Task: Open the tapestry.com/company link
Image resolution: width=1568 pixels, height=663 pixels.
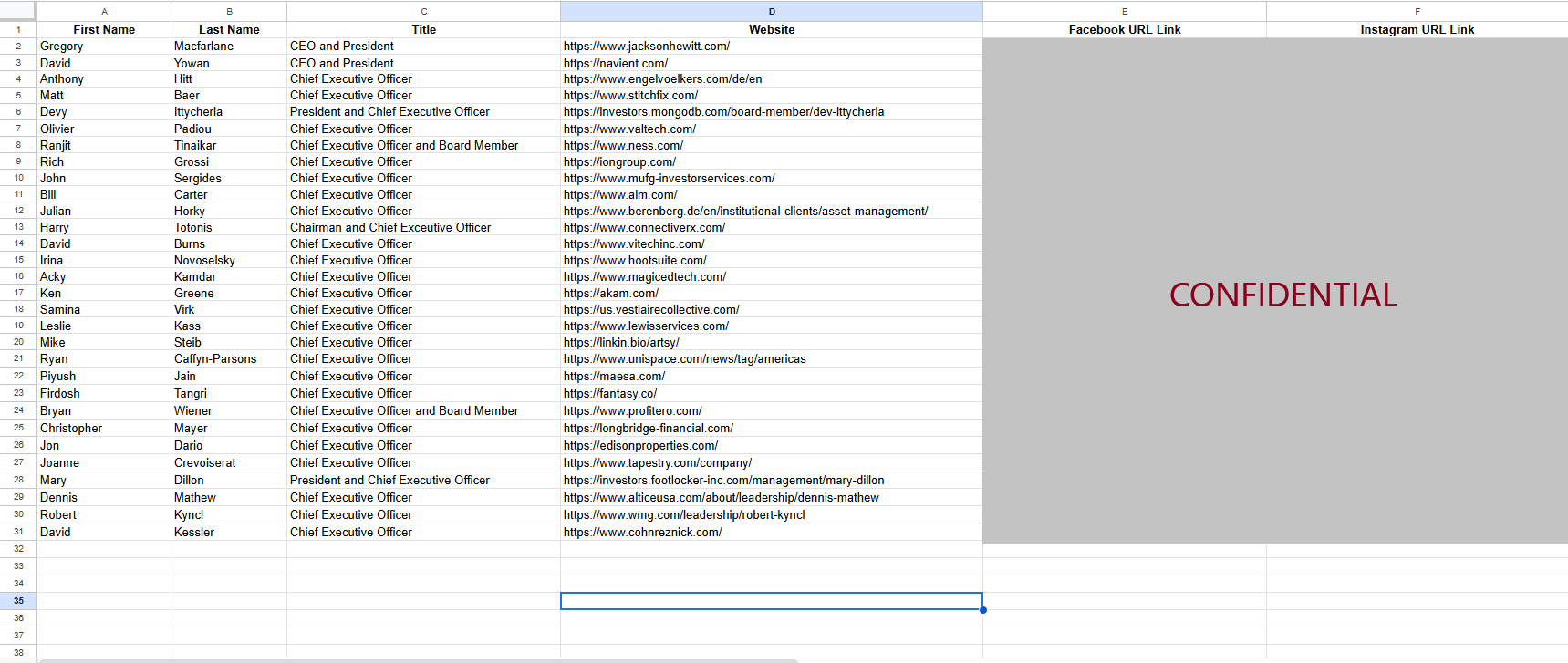Action: point(658,462)
